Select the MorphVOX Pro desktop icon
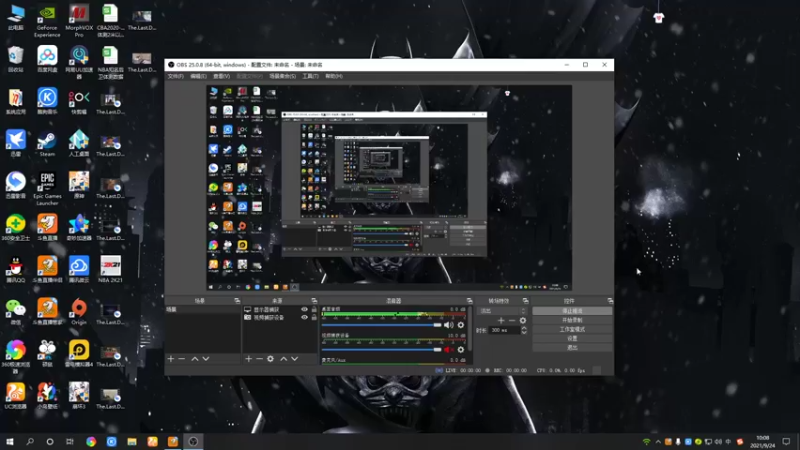800x450 pixels. pos(79,20)
